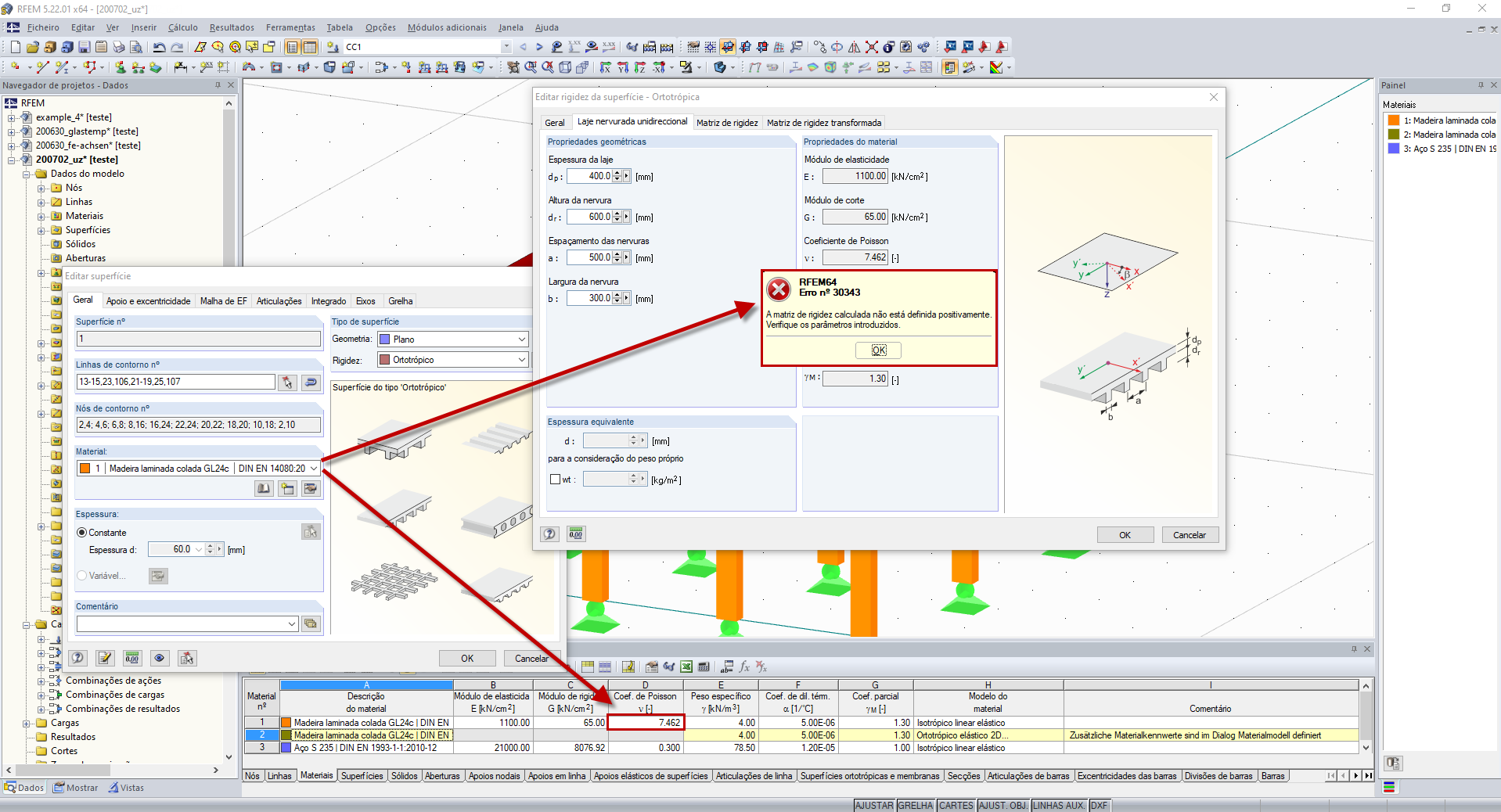Switch the navigator to the Mostrar view

coord(76,788)
